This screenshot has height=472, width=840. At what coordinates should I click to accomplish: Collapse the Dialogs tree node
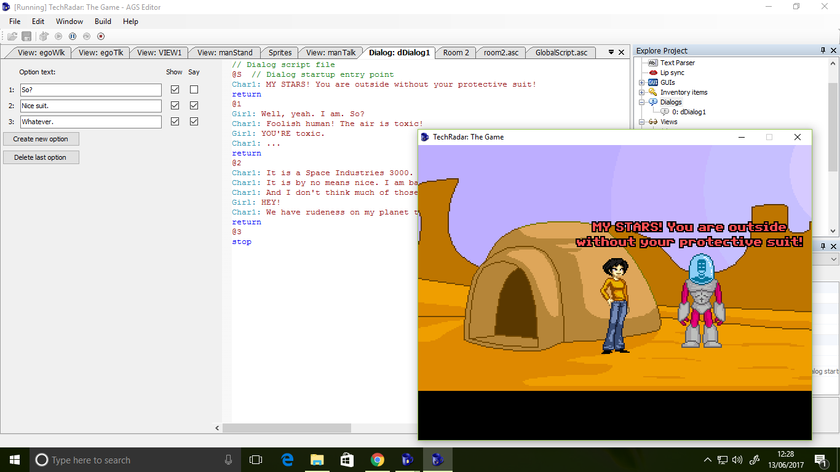coord(642,102)
